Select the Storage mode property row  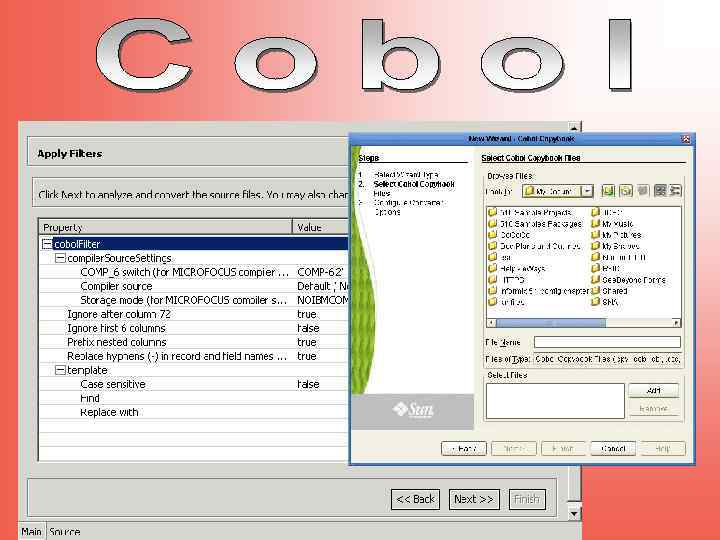pos(194,300)
